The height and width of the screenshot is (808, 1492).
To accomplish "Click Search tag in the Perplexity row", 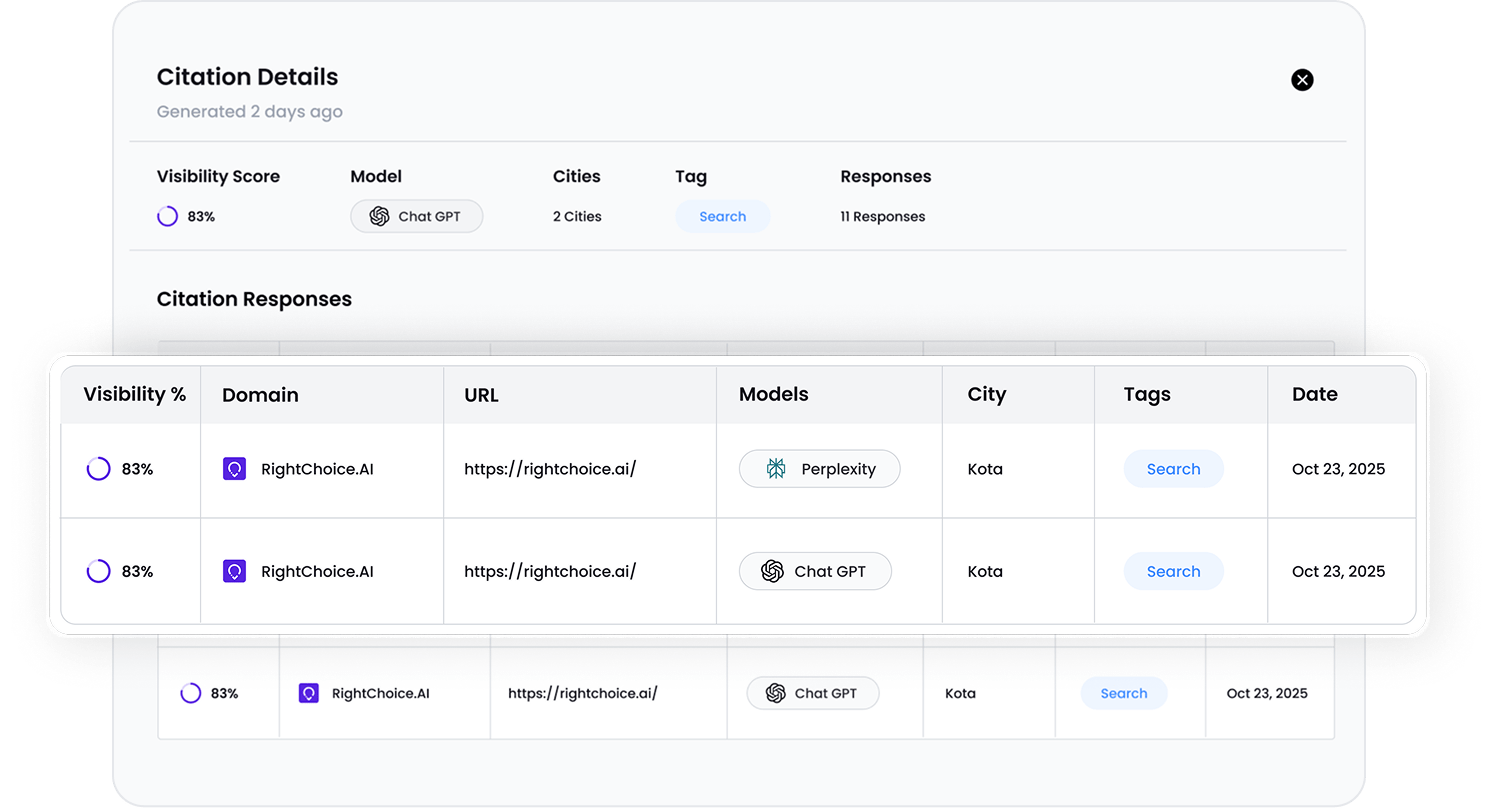I will [x=1173, y=469].
